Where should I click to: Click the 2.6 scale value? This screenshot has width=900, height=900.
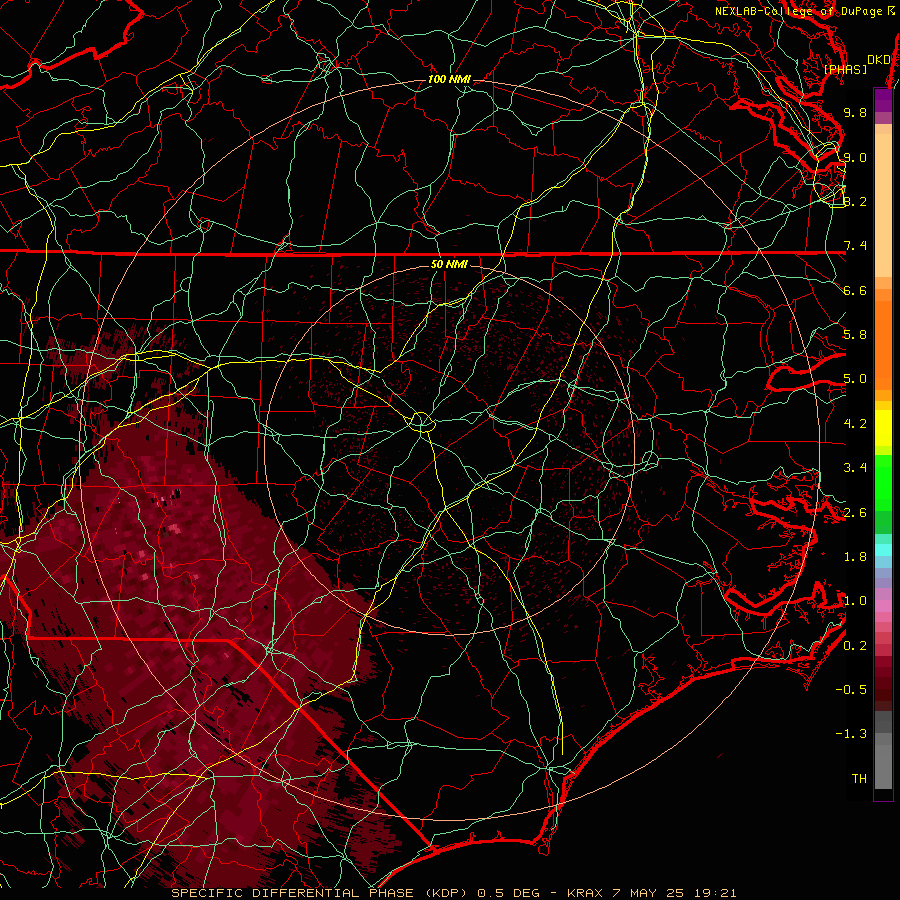[x=855, y=513]
